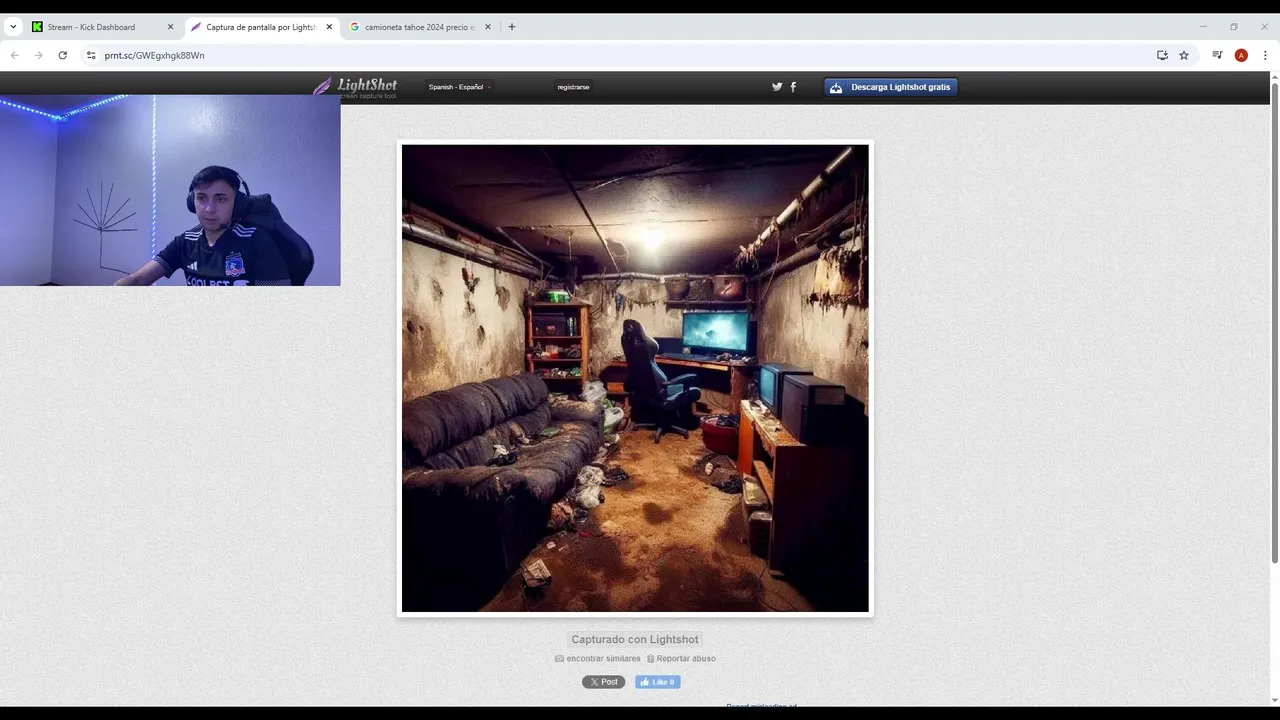Close the Captura de pantalla Lightshot tab

(x=329, y=27)
